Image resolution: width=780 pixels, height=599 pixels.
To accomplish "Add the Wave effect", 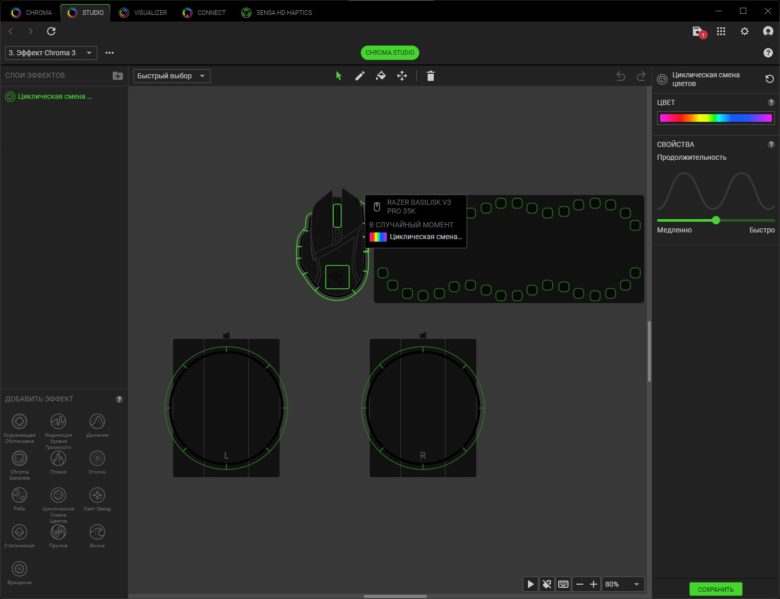I will (97, 532).
